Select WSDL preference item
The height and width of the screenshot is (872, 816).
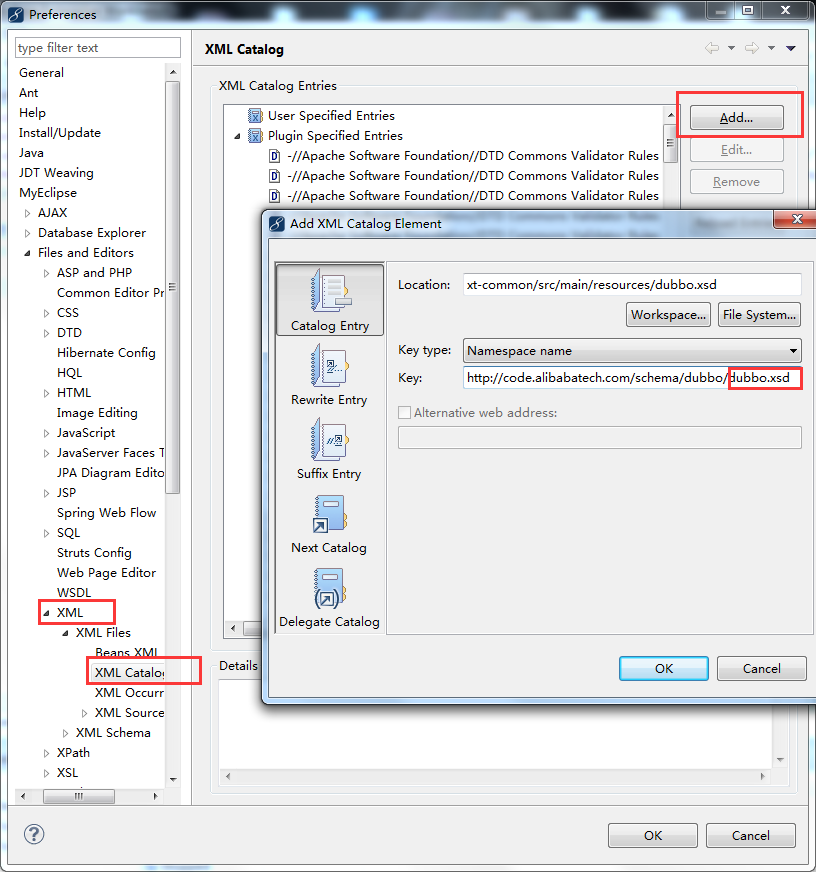point(74,593)
